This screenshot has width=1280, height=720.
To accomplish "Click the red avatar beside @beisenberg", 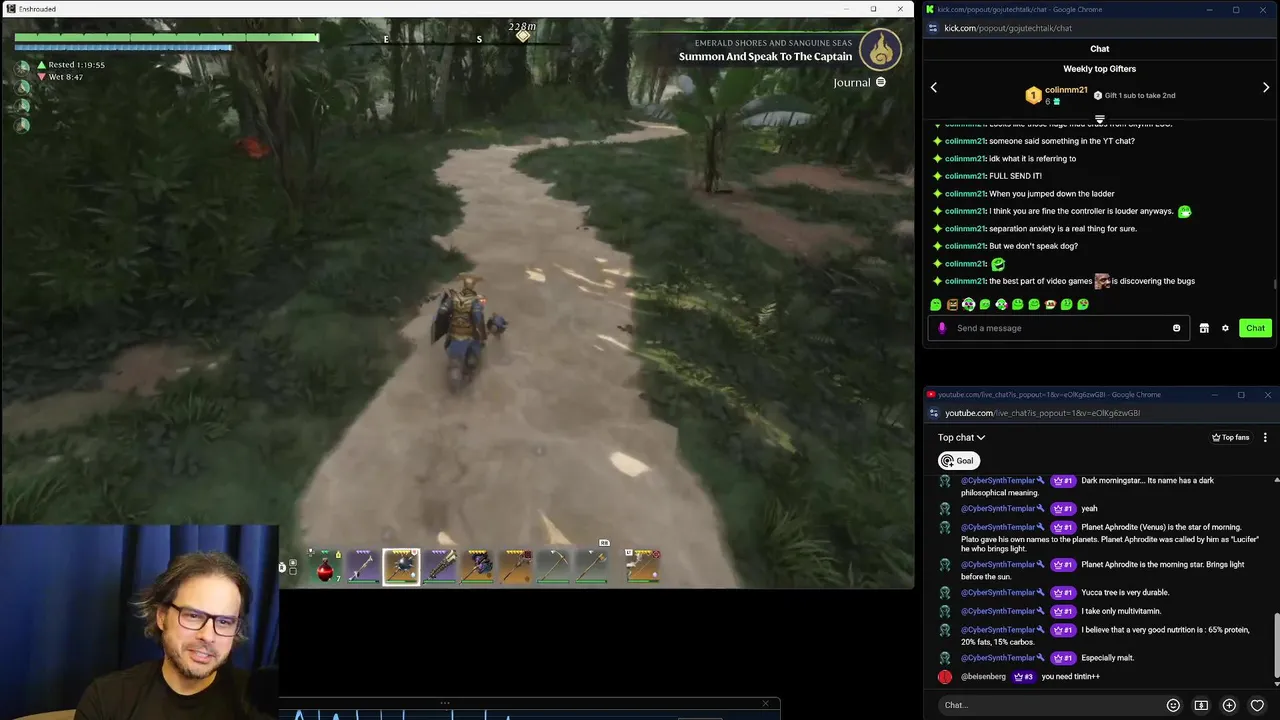I will pos(945,677).
